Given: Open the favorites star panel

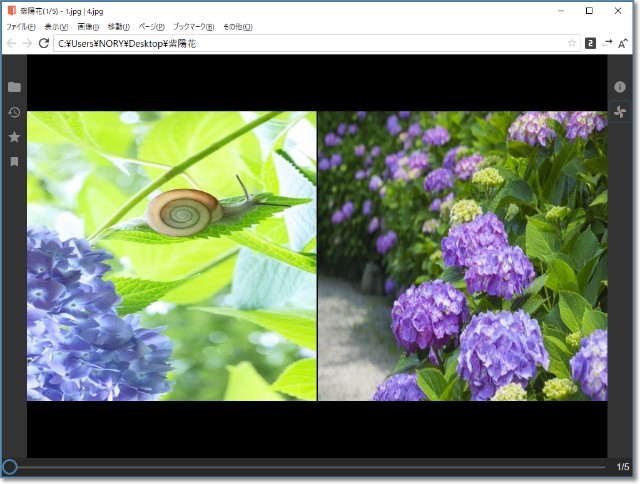Looking at the screenshot, I should coord(14,136).
